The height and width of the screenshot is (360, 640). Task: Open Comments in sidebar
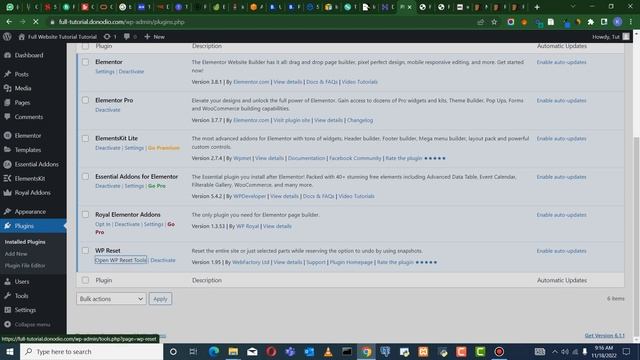[x=29, y=117]
